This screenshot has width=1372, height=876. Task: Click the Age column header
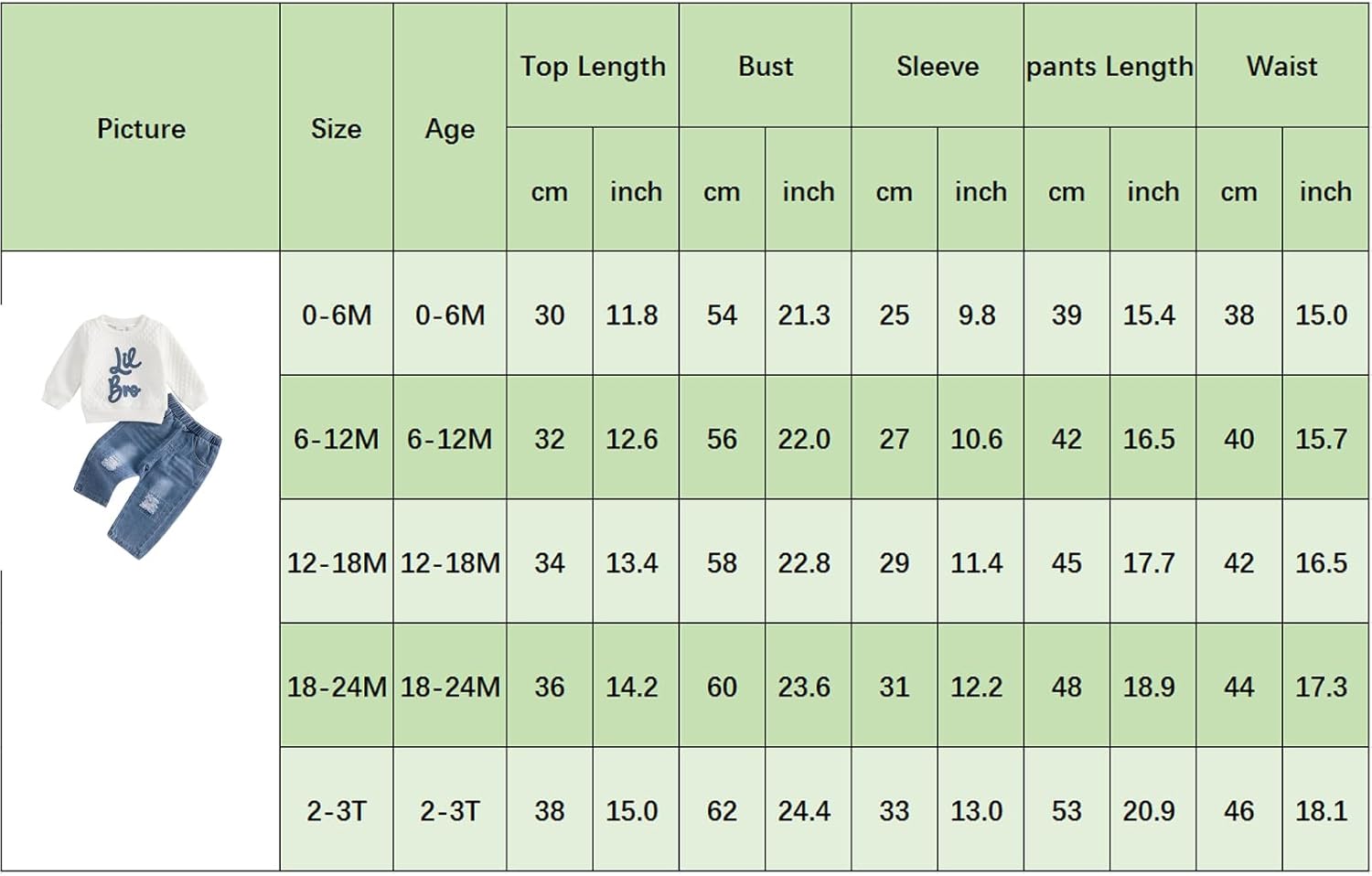click(450, 128)
